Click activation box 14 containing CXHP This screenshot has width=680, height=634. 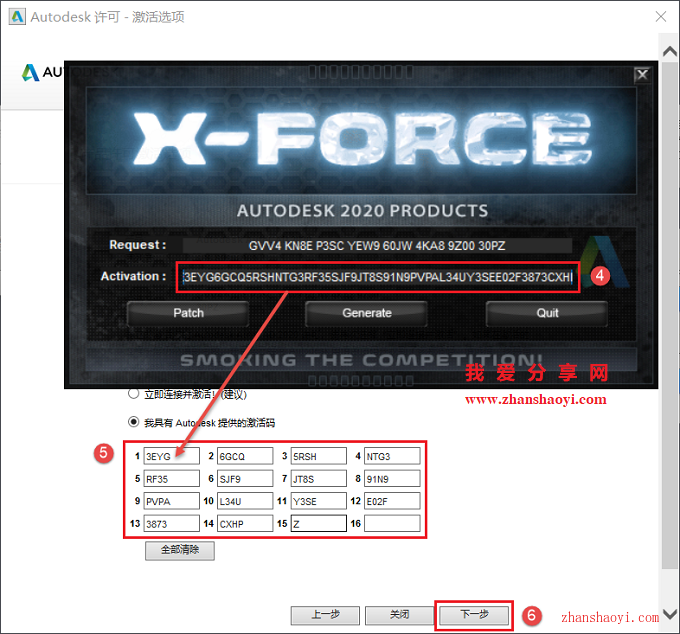(x=245, y=523)
